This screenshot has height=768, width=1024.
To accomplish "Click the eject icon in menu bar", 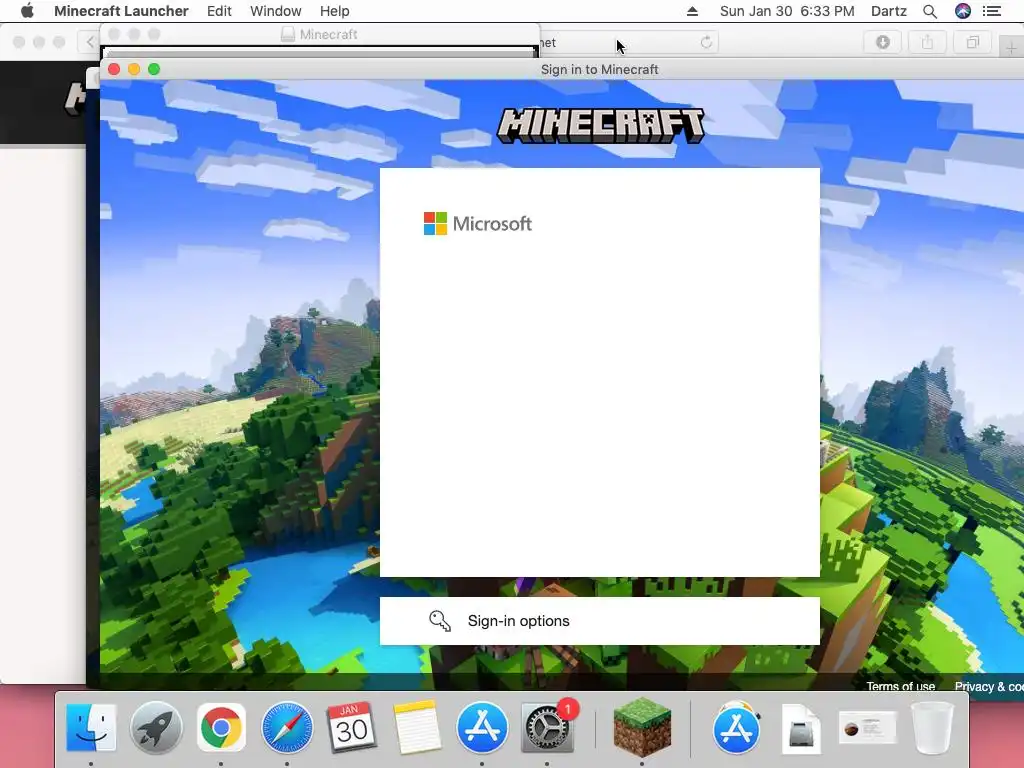I will click(692, 11).
